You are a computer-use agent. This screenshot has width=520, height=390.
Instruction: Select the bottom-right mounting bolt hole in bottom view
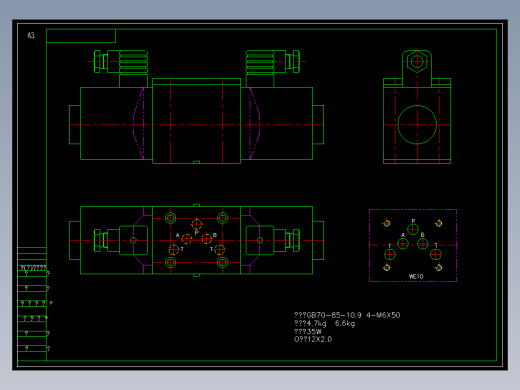(x=222, y=263)
